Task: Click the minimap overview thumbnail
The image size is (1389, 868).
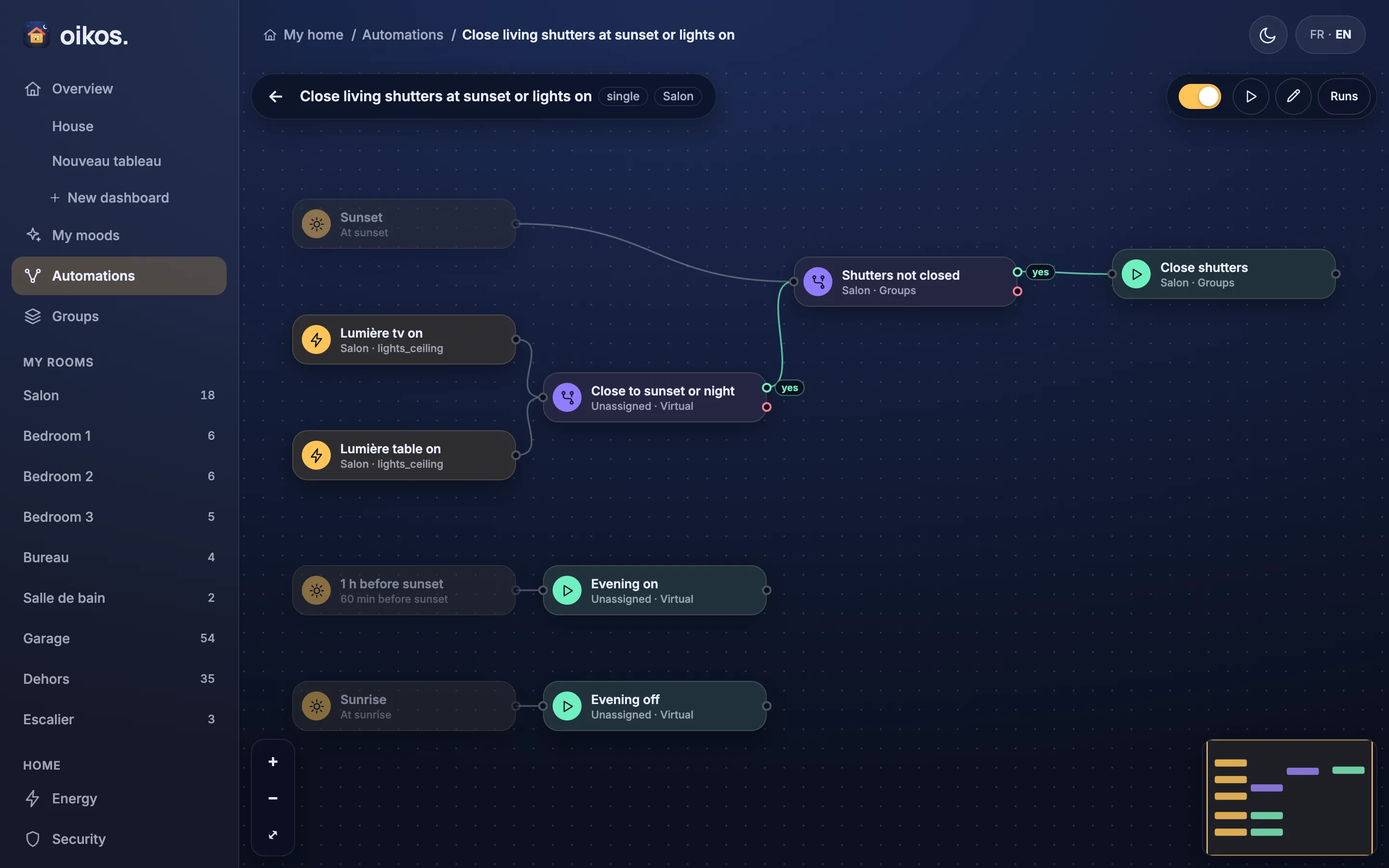Action: pos(1289,798)
